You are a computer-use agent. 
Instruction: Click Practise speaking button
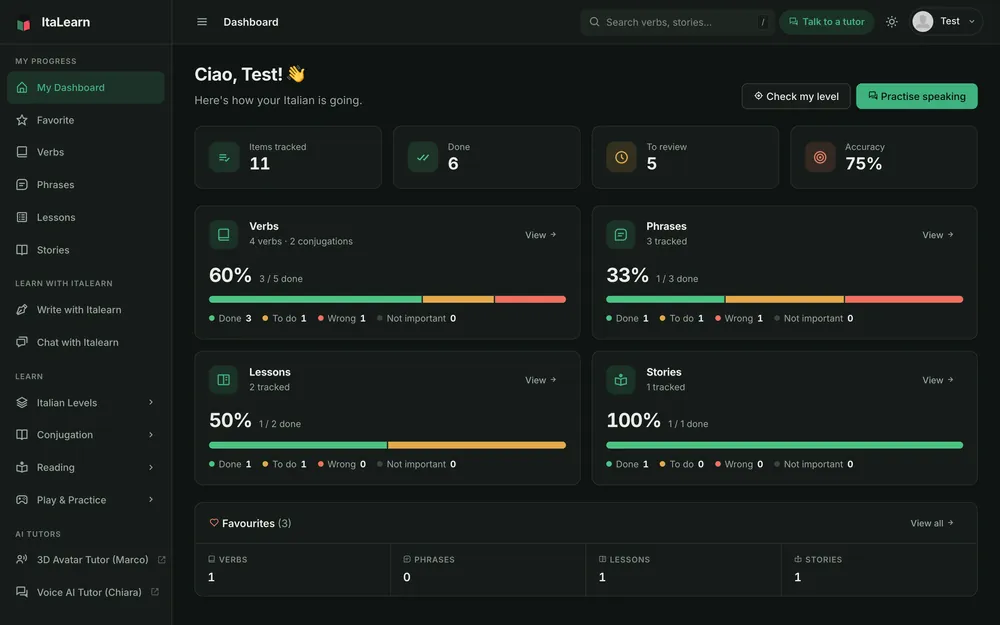pyautogui.click(x=916, y=96)
